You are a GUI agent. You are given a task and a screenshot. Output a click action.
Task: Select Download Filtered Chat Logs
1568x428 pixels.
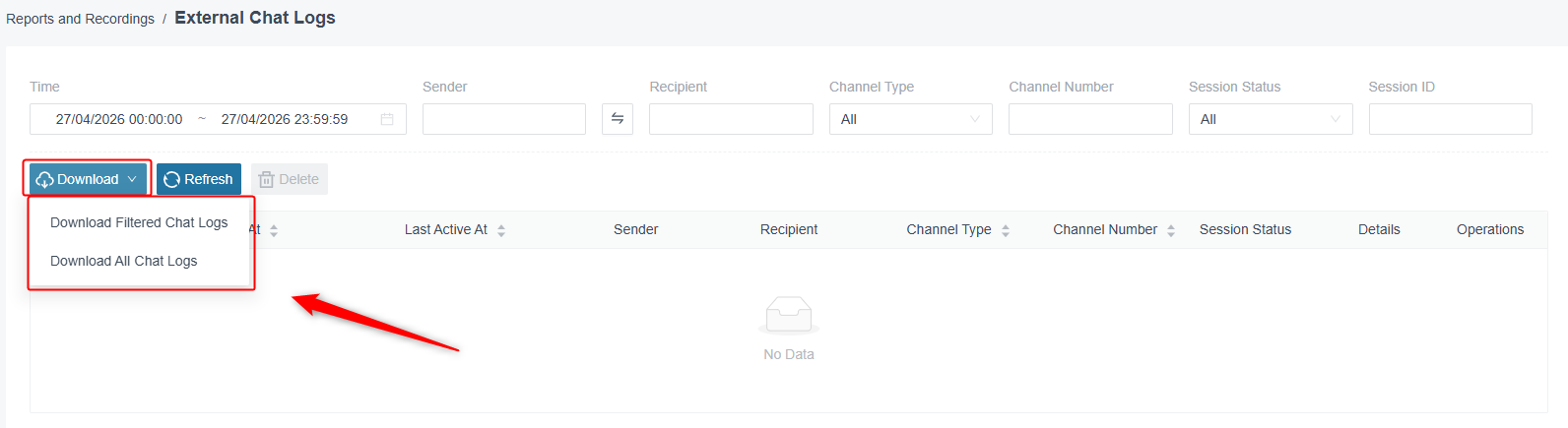[139, 222]
